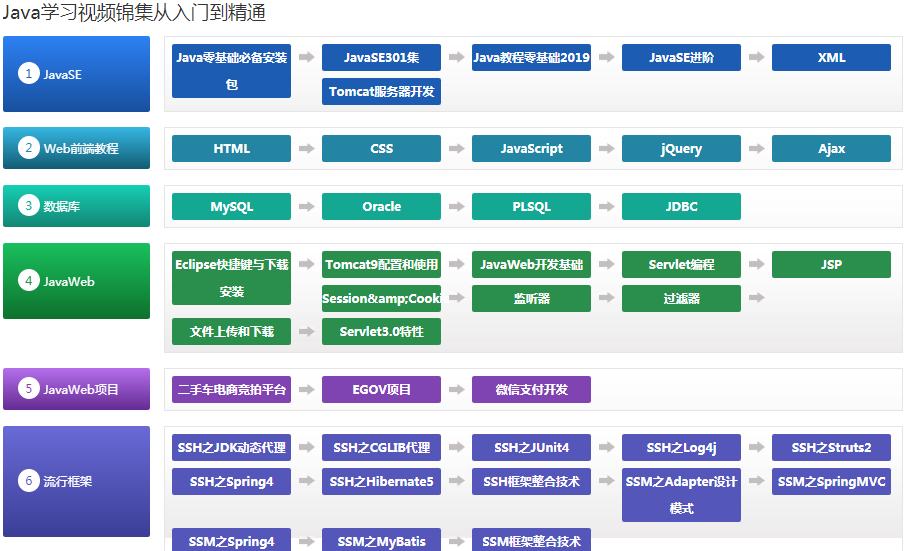The image size is (906, 551).
Task: Open the 数据库 category block
Action: click(x=76, y=206)
